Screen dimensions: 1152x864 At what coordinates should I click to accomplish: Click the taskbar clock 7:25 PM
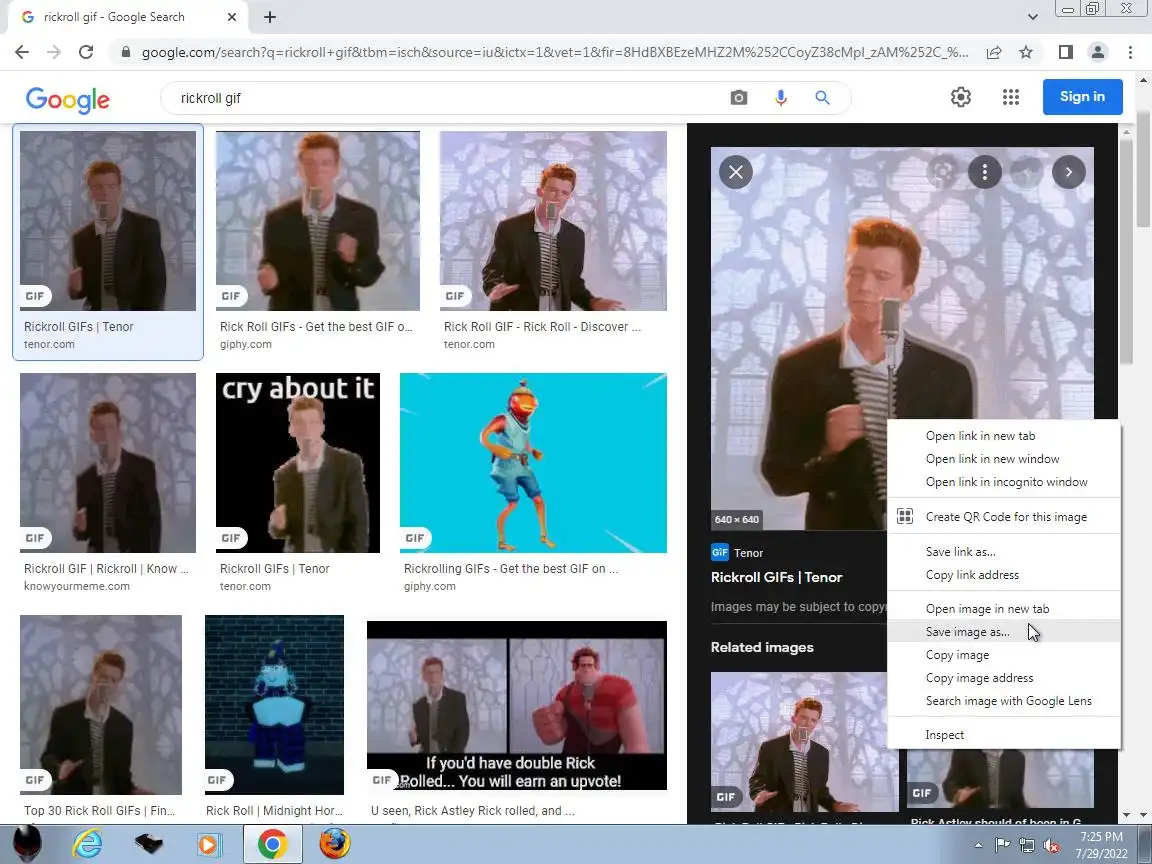pyautogui.click(x=1101, y=837)
